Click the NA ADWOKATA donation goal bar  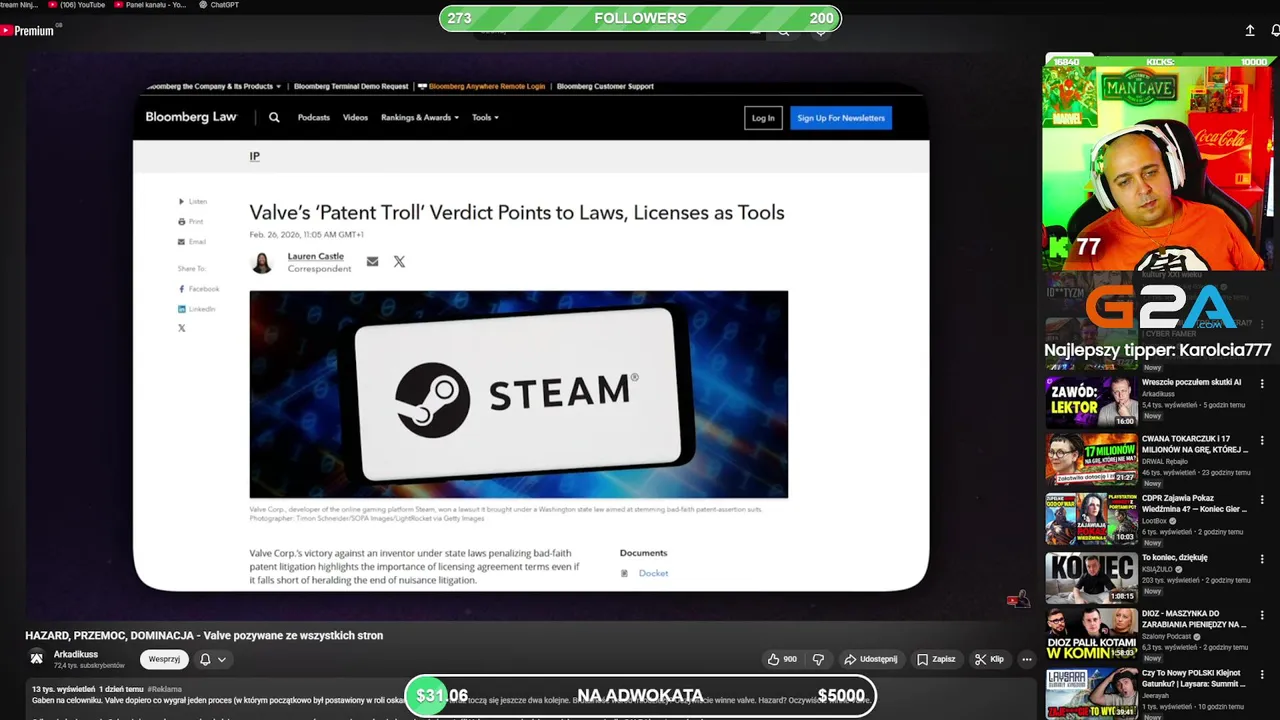[x=640, y=696]
